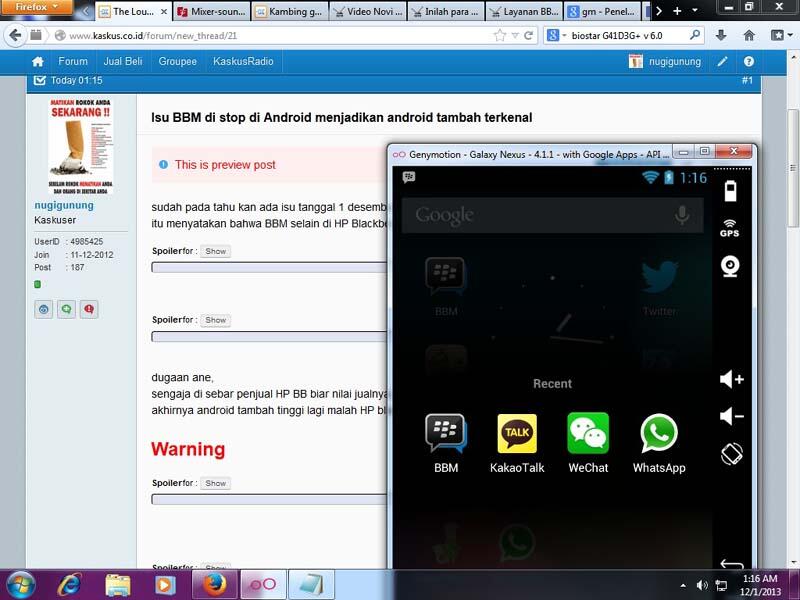Image resolution: width=800 pixels, height=600 pixels.
Task: Tap the WhatsApp icon in Recent
Action: click(659, 434)
